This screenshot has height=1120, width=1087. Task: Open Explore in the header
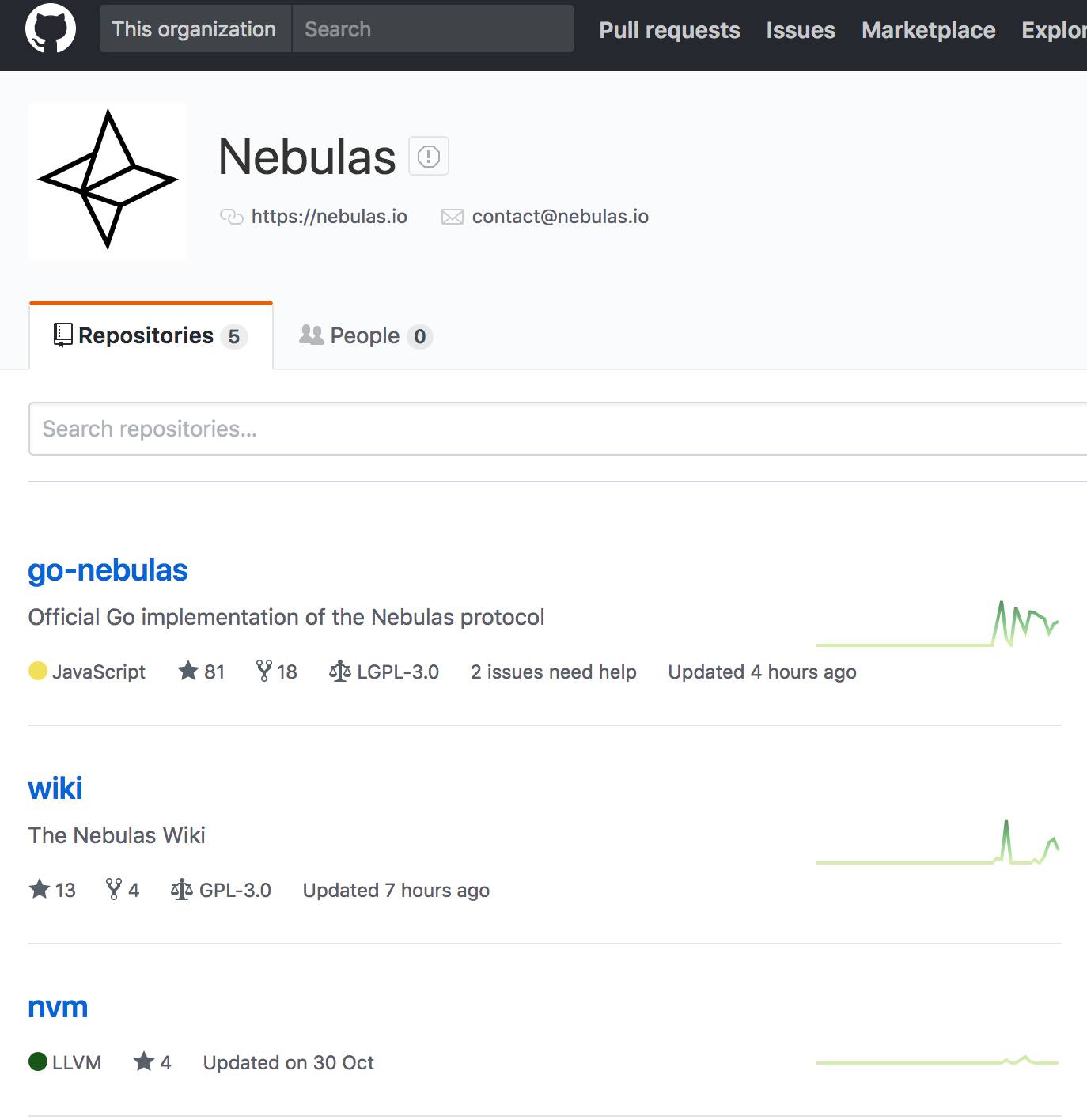(x=1054, y=30)
